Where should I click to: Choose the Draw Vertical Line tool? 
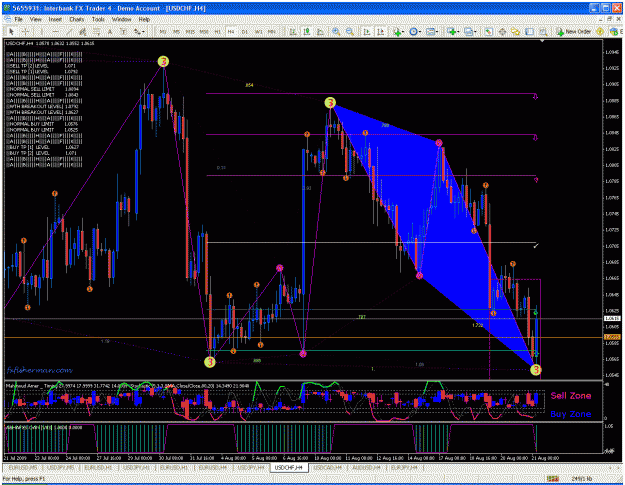pos(41,31)
